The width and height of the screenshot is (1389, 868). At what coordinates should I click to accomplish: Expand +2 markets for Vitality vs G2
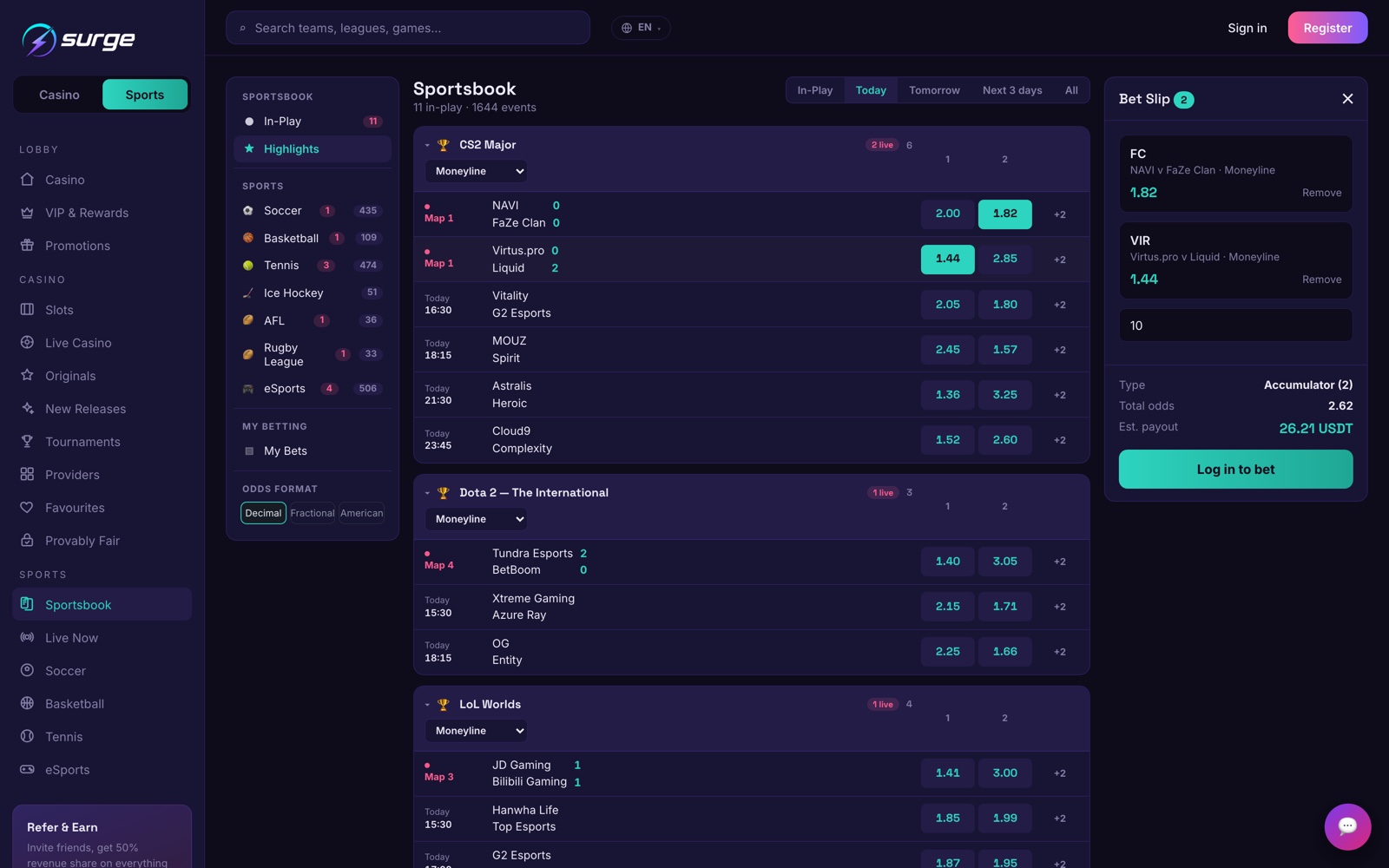[1059, 305]
